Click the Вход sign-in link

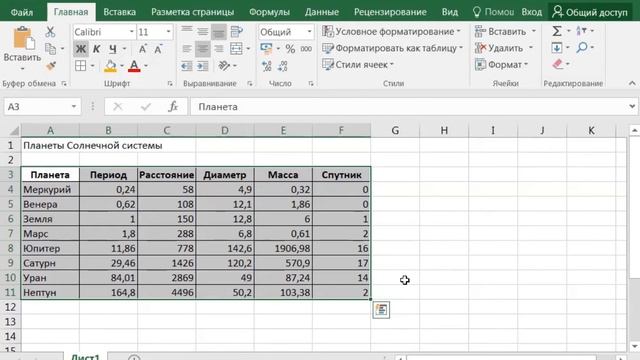(x=531, y=12)
